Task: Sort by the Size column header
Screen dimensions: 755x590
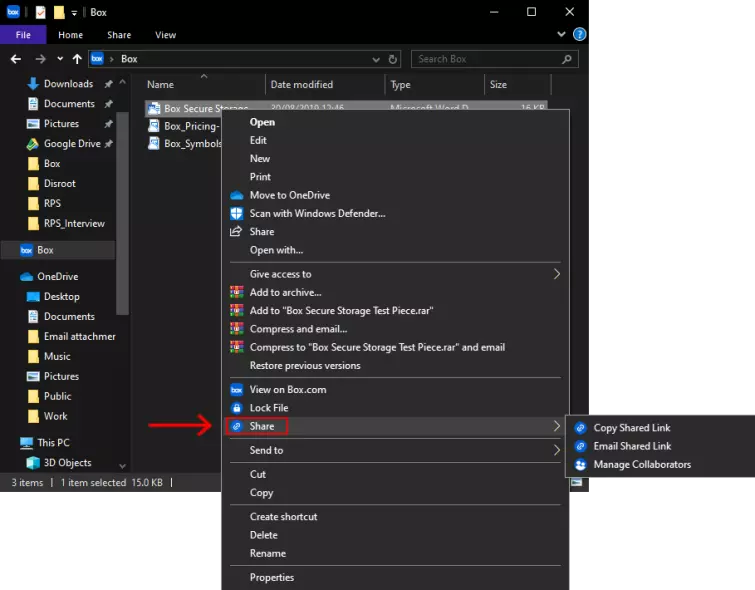Action: click(498, 84)
